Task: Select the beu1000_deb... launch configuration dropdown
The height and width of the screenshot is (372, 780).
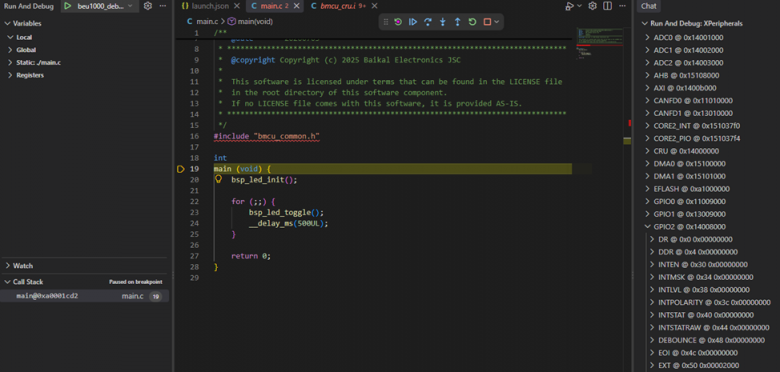Action: pyautogui.click(x=99, y=6)
